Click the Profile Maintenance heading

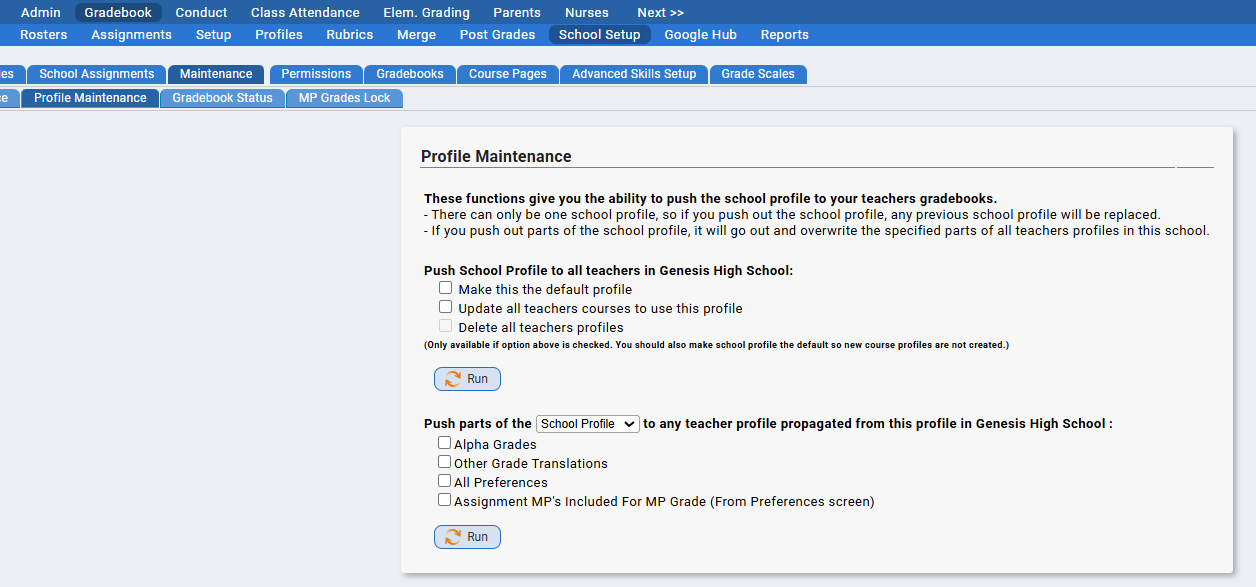[496, 156]
